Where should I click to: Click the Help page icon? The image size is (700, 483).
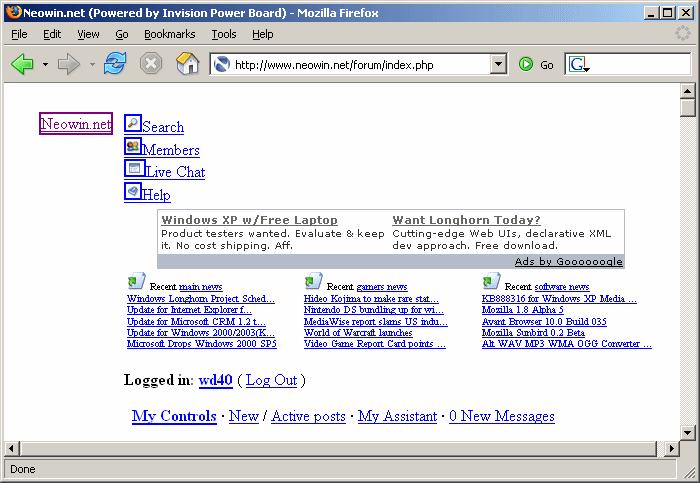133,191
